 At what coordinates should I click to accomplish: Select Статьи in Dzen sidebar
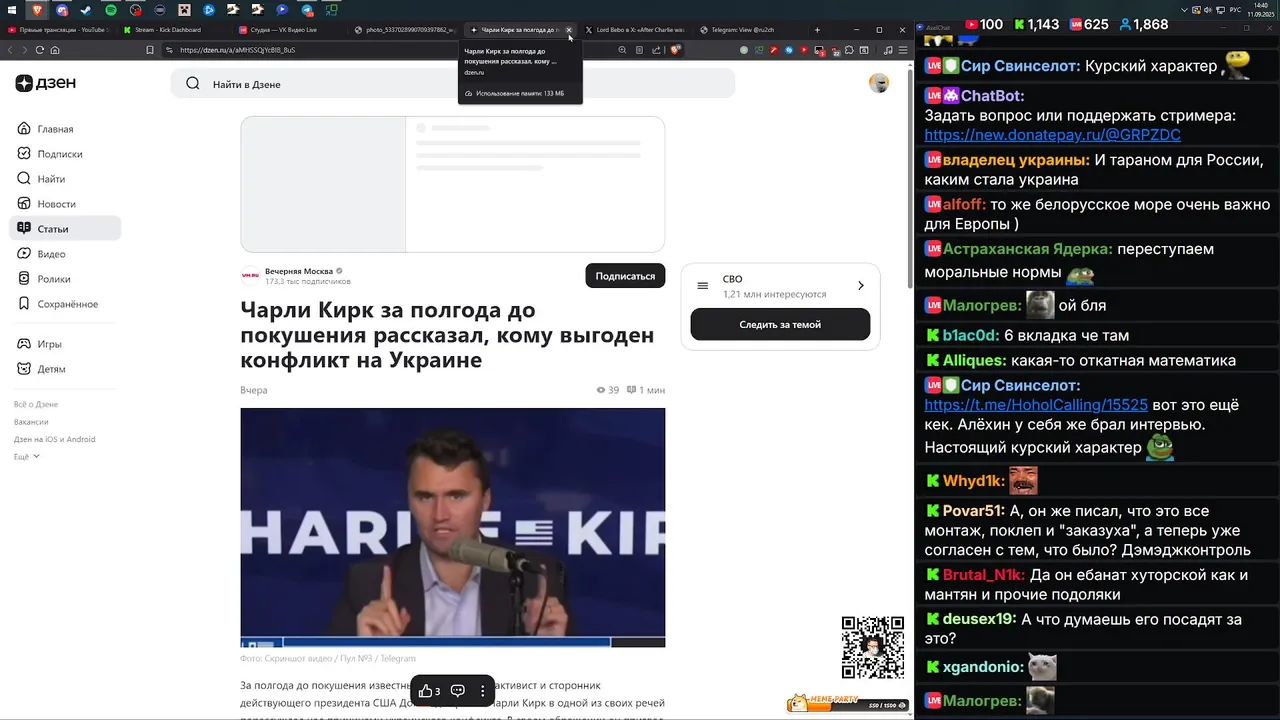click(x=65, y=229)
